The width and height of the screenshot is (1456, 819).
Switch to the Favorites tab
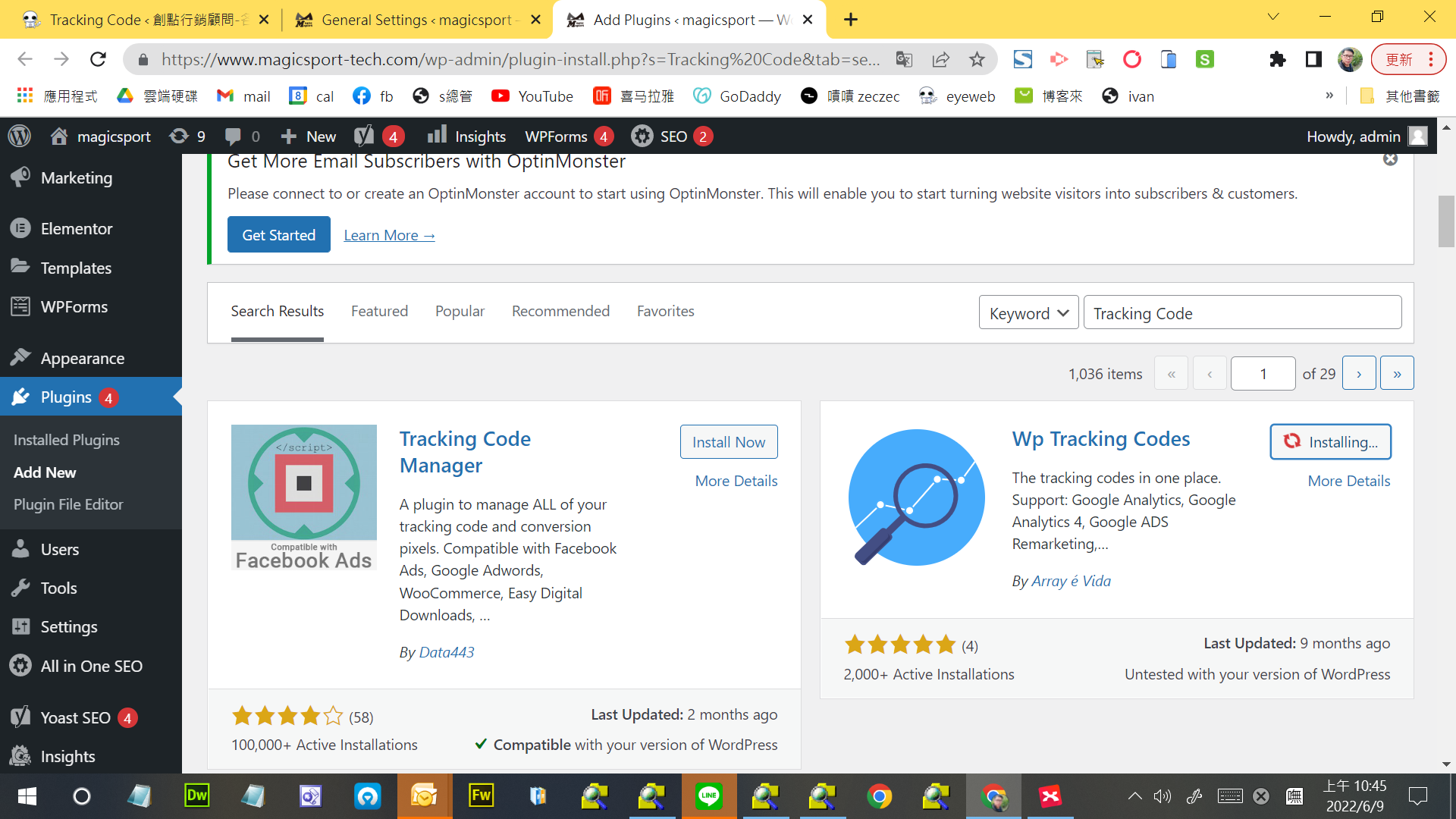pos(665,311)
